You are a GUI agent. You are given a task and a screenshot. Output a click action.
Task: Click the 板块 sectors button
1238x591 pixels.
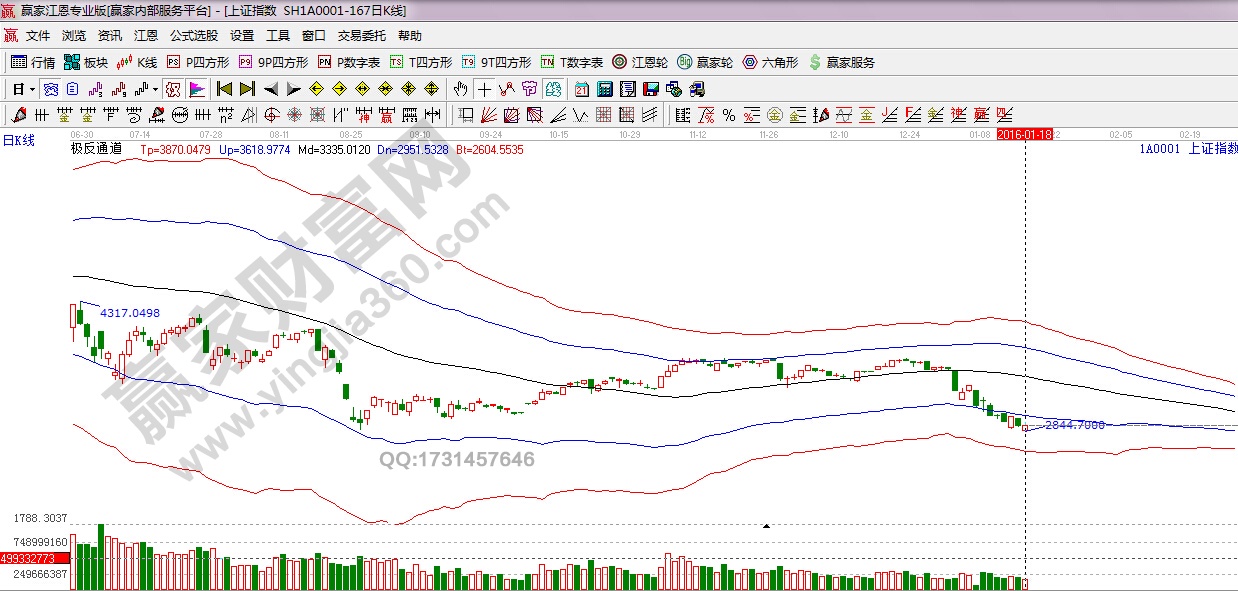pyautogui.click(x=86, y=62)
